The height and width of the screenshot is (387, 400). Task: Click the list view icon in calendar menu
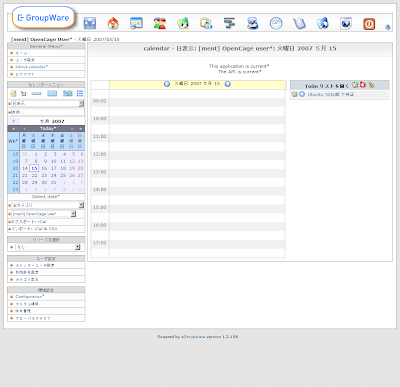pos(80,93)
